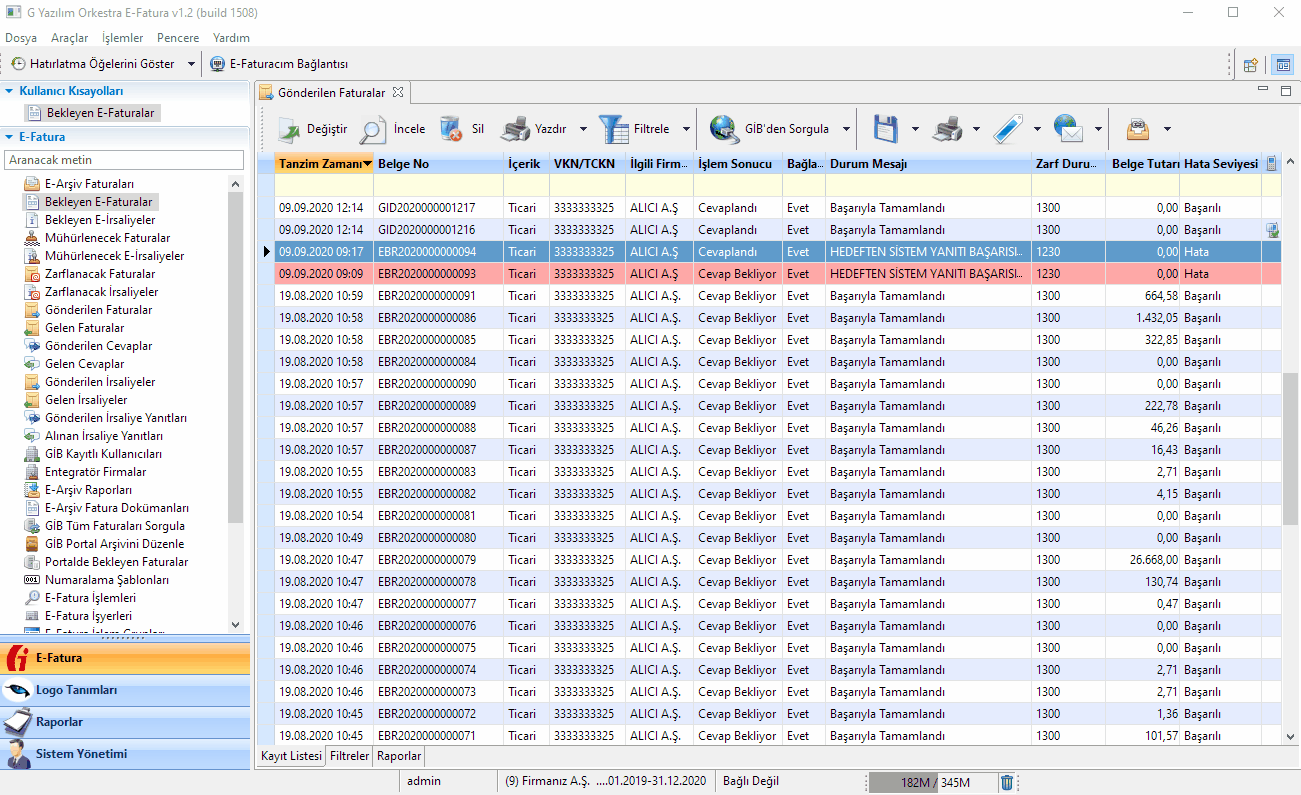The width and height of the screenshot is (1301, 795).
Task: Delete record with the Sil icon
Action: click(452, 129)
